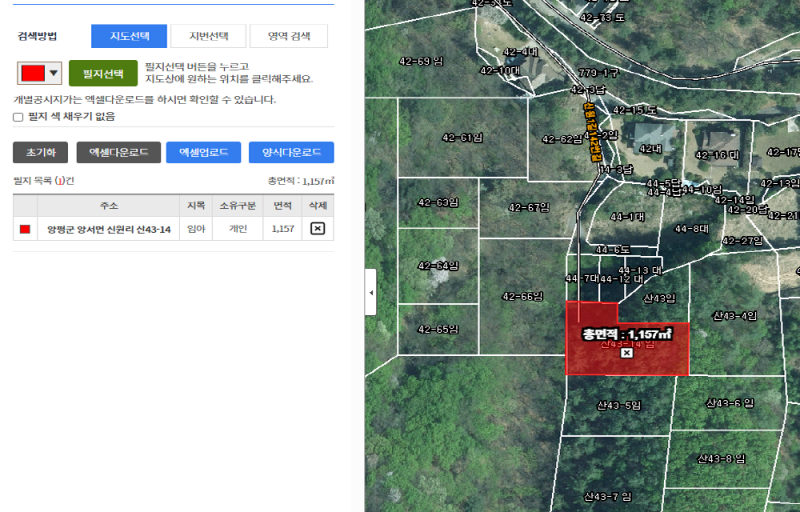Click the red square icon in parcel row
800x512 pixels.
tap(25, 229)
